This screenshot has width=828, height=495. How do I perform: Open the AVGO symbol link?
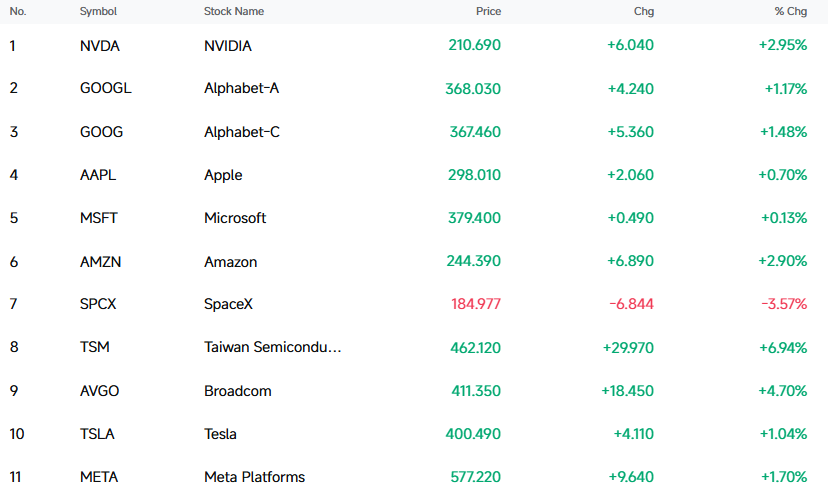[x=99, y=391]
